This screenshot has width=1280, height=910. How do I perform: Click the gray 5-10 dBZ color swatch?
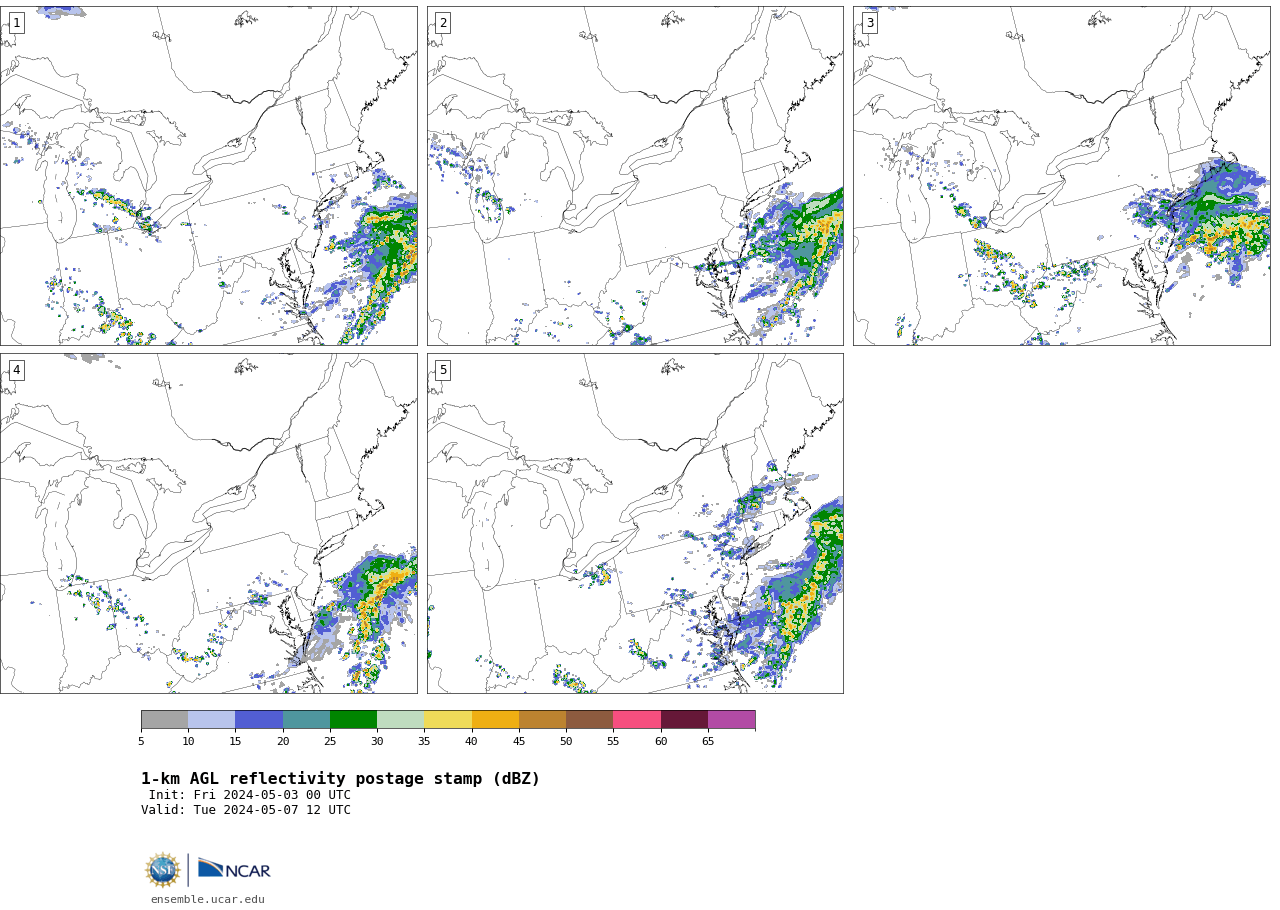click(164, 720)
